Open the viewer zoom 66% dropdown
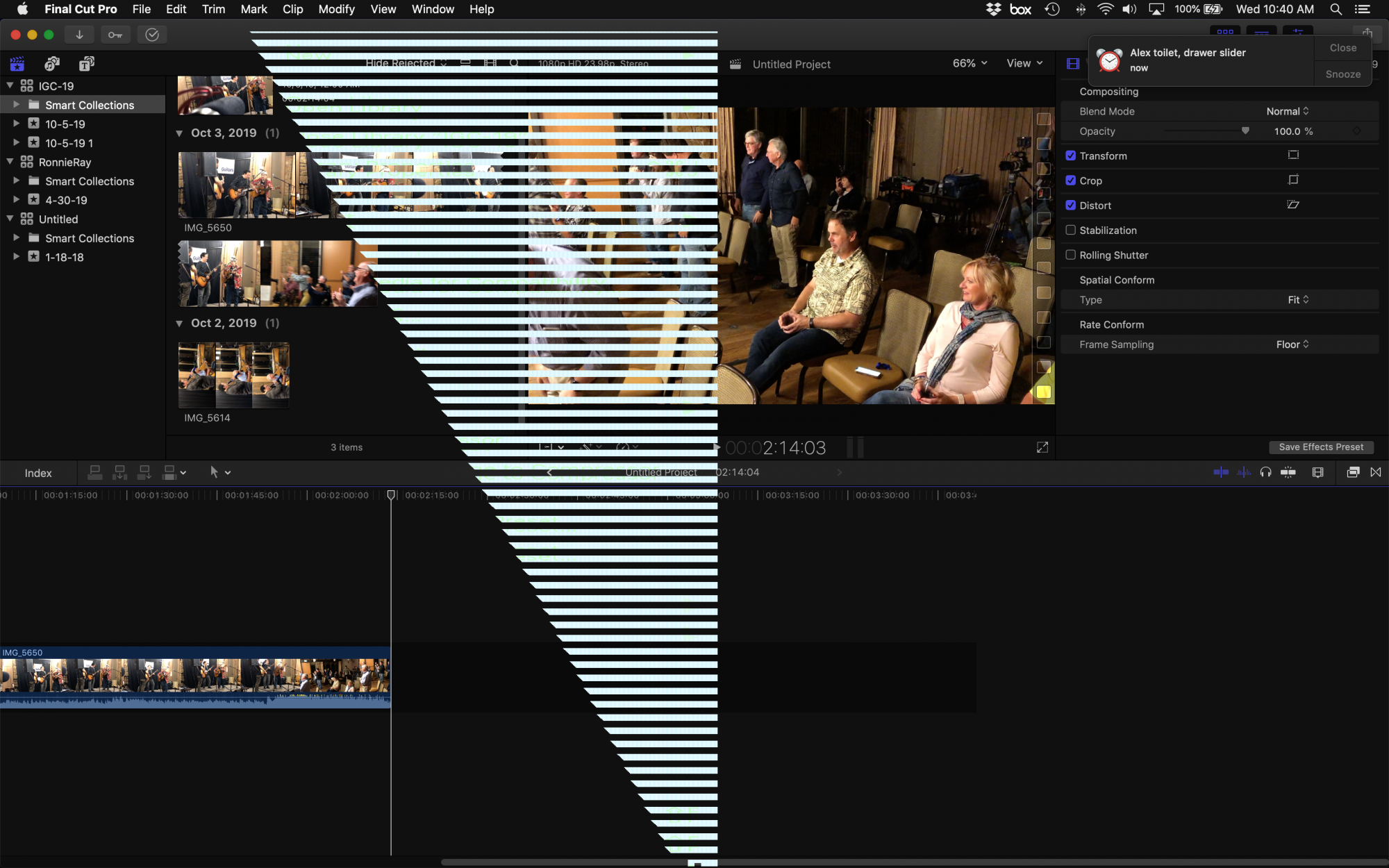The image size is (1389, 868). pos(970,63)
